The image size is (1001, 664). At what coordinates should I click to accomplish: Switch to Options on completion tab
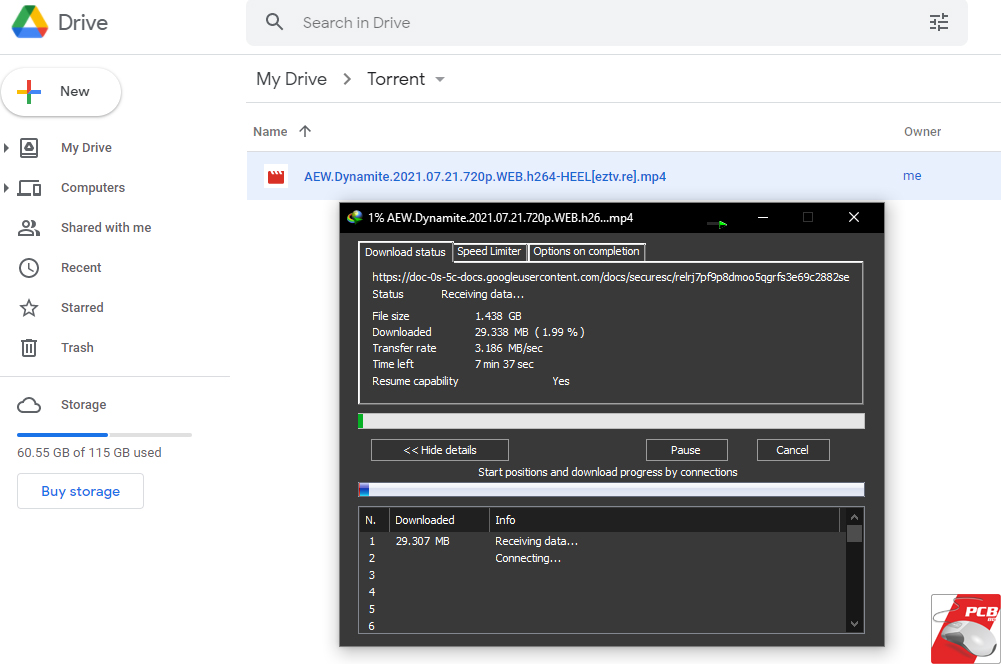[586, 252]
